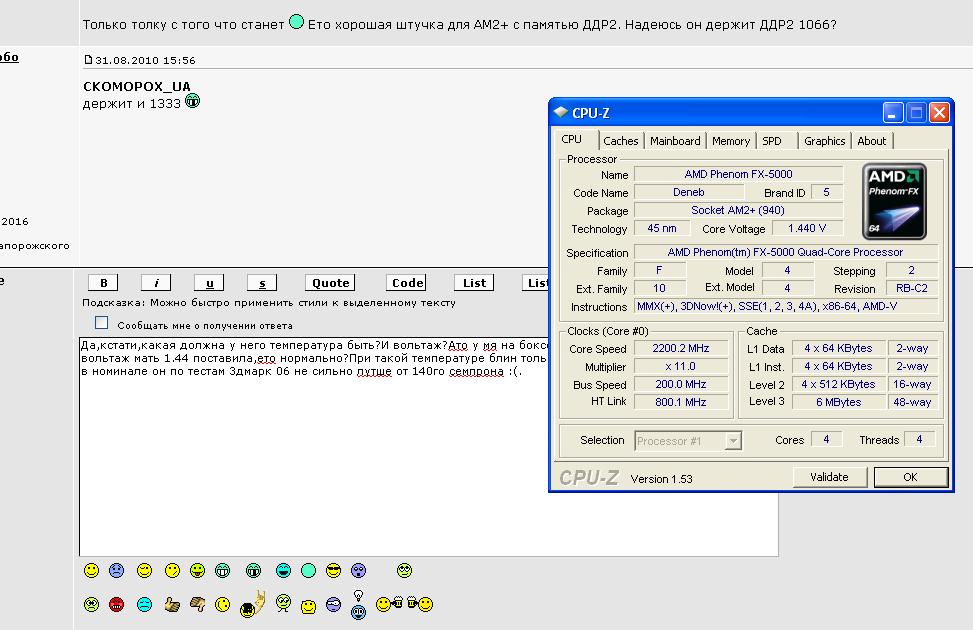Click the Quote formatting button
This screenshot has height=630, width=973.
click(330, 282)
